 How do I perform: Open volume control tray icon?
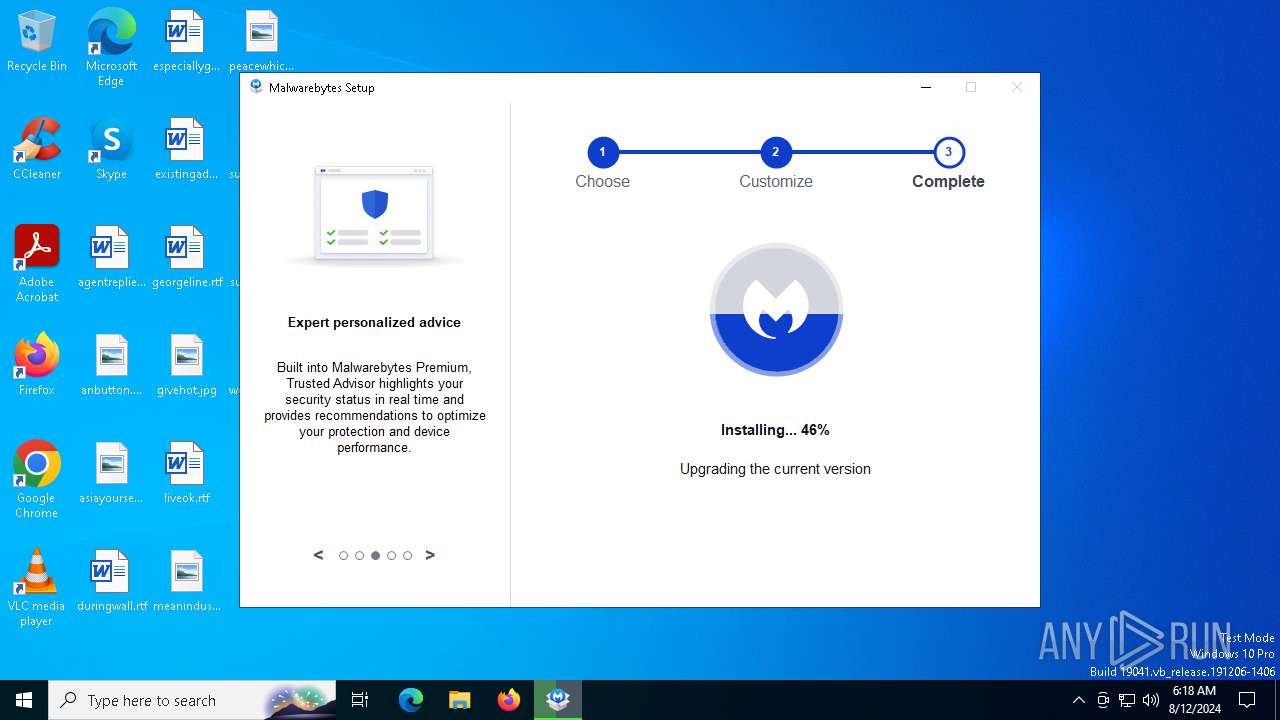click(x=1151, y=700)
